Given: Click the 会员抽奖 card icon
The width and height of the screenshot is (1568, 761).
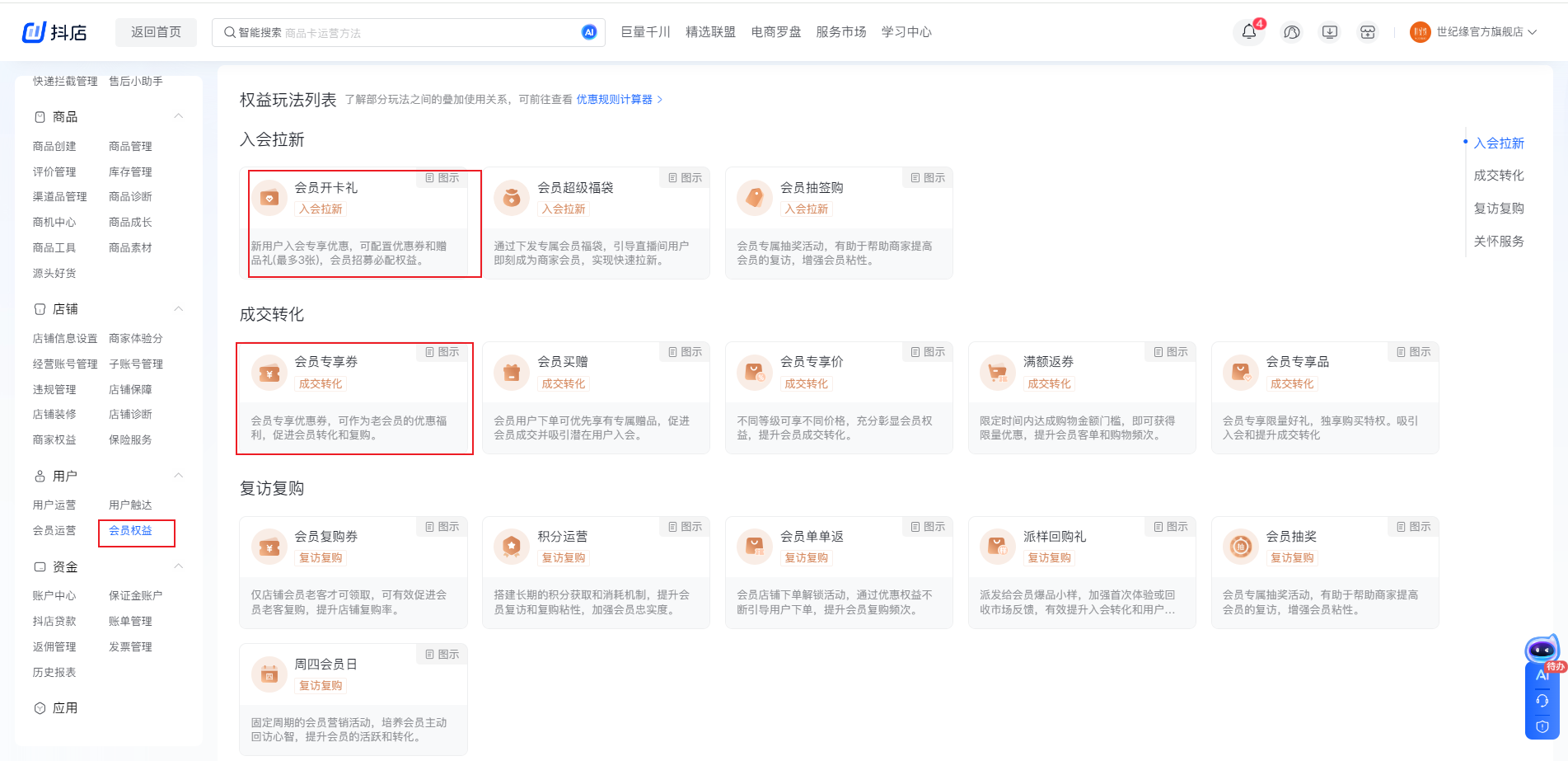Looking at the screenshot, I should (x=1240, y=547).
